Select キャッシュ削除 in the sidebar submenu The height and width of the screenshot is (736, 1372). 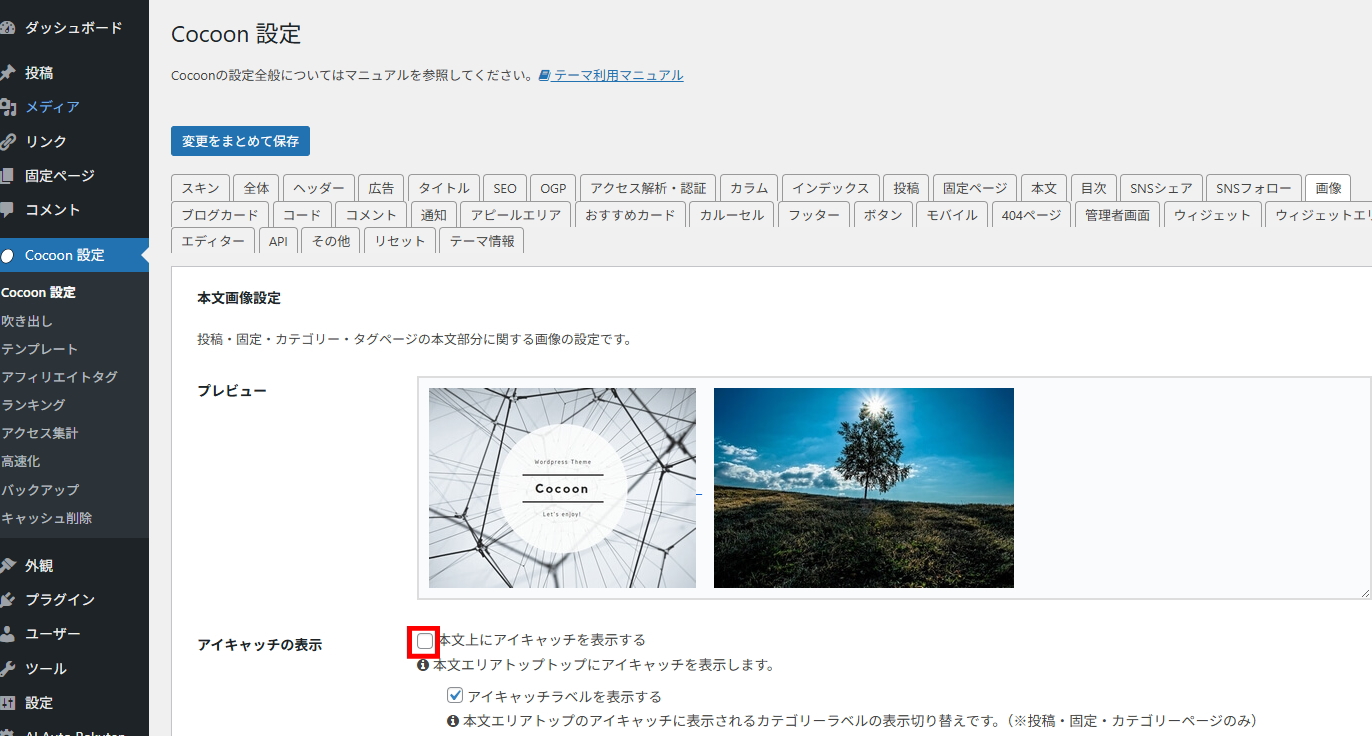(46, 518)
